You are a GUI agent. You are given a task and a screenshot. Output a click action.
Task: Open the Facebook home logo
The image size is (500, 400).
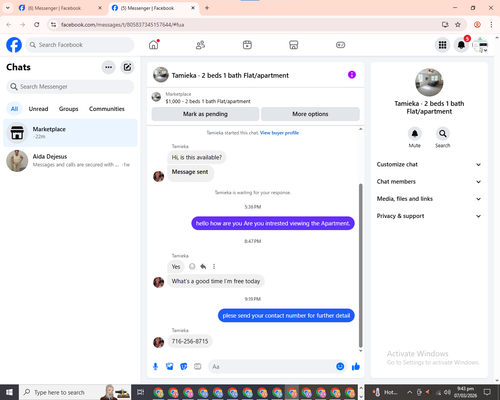click(x=14, y=45)
